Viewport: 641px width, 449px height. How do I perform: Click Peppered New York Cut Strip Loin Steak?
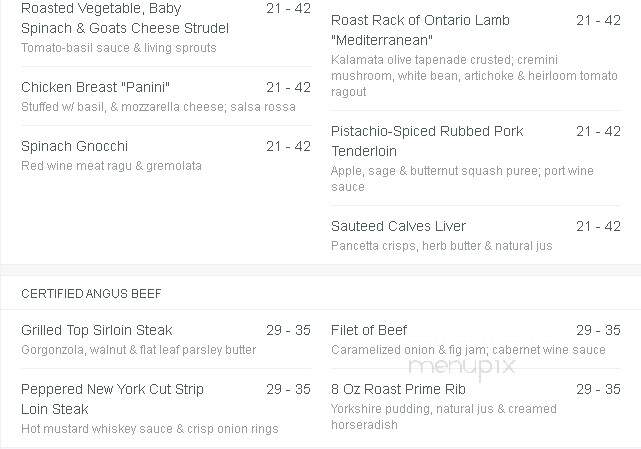click(x=112, y=399)
